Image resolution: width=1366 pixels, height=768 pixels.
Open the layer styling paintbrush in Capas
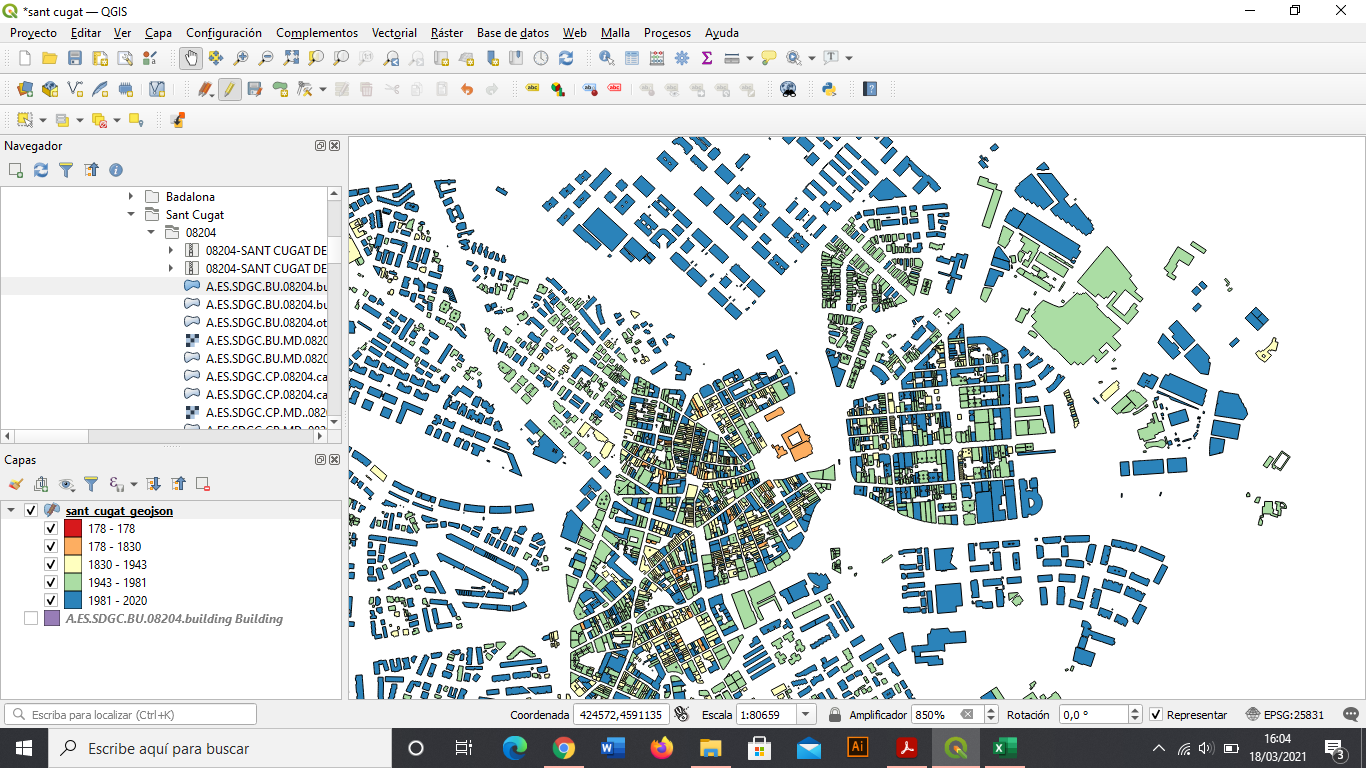tap(16, 484)
